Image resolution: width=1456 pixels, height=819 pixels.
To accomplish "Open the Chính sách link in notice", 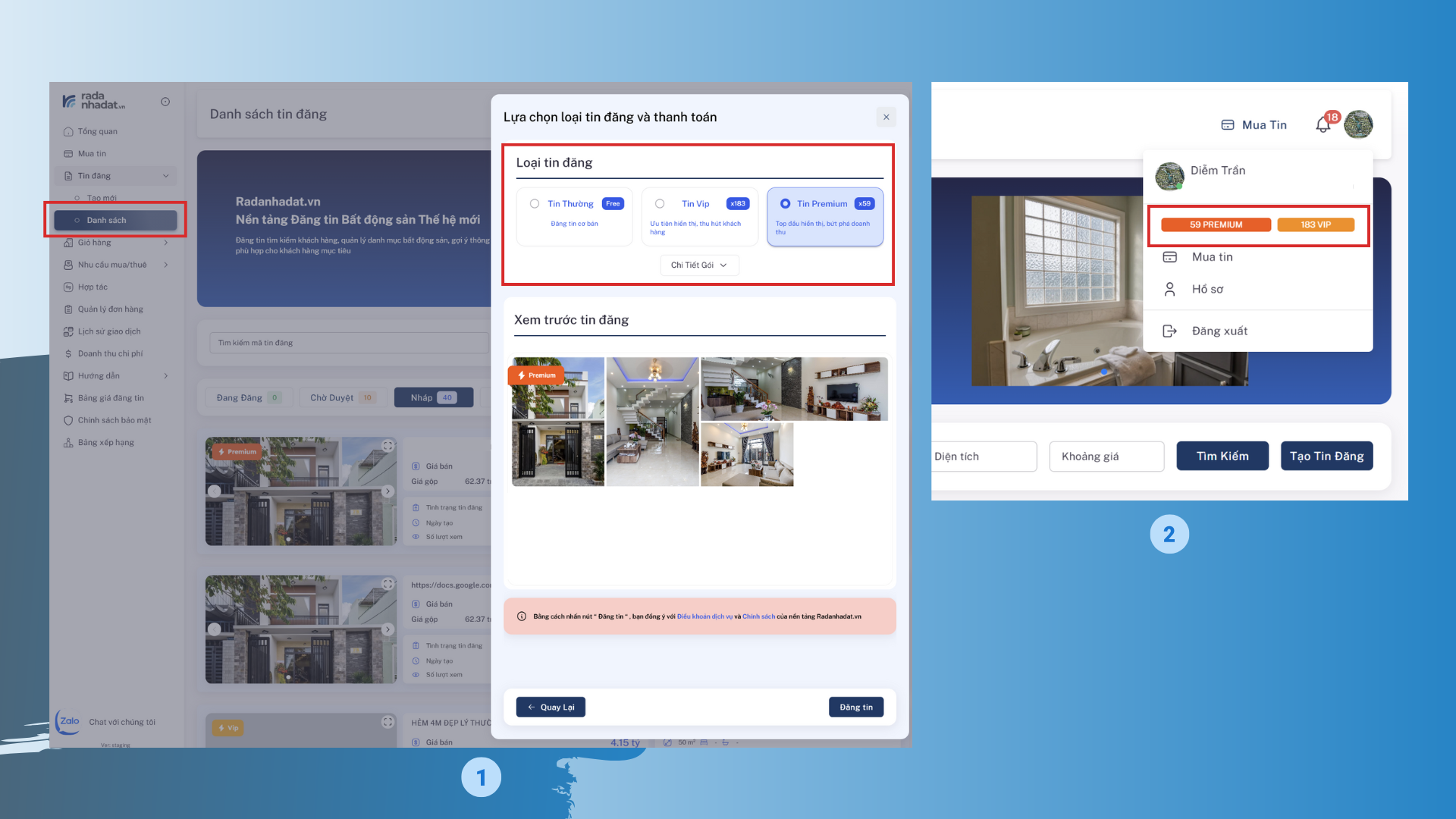I will (758, 617).
